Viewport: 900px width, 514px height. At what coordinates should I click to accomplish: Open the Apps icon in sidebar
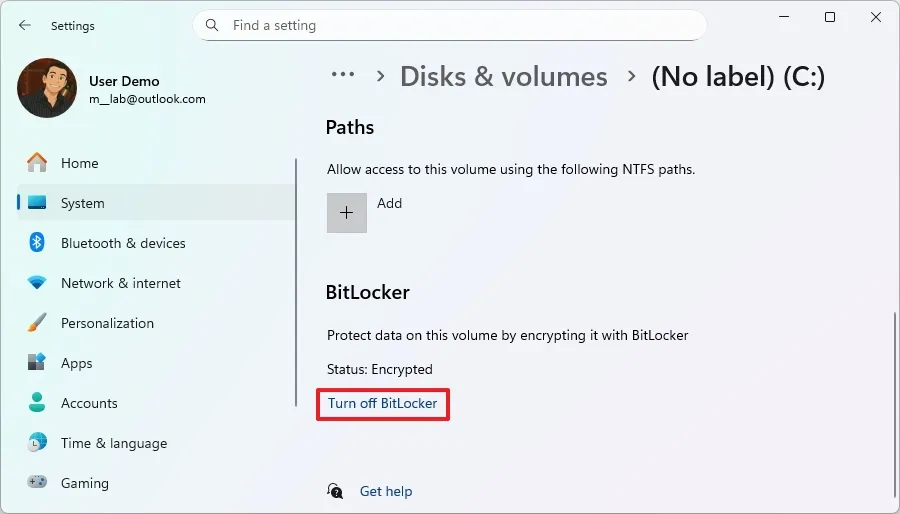pyautogui.click(x=37, y=363)
